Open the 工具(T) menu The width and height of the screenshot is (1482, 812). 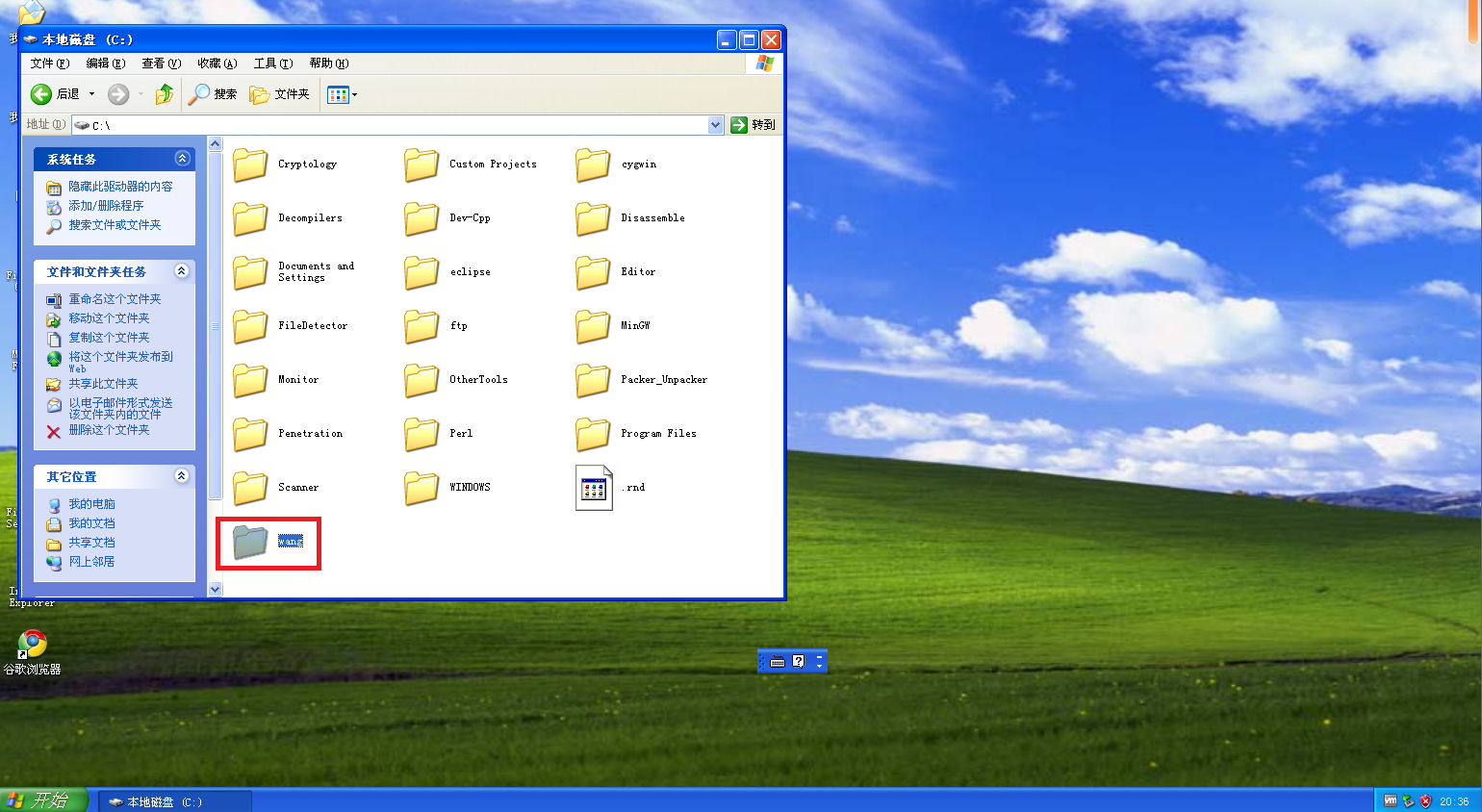coord(272,63)
